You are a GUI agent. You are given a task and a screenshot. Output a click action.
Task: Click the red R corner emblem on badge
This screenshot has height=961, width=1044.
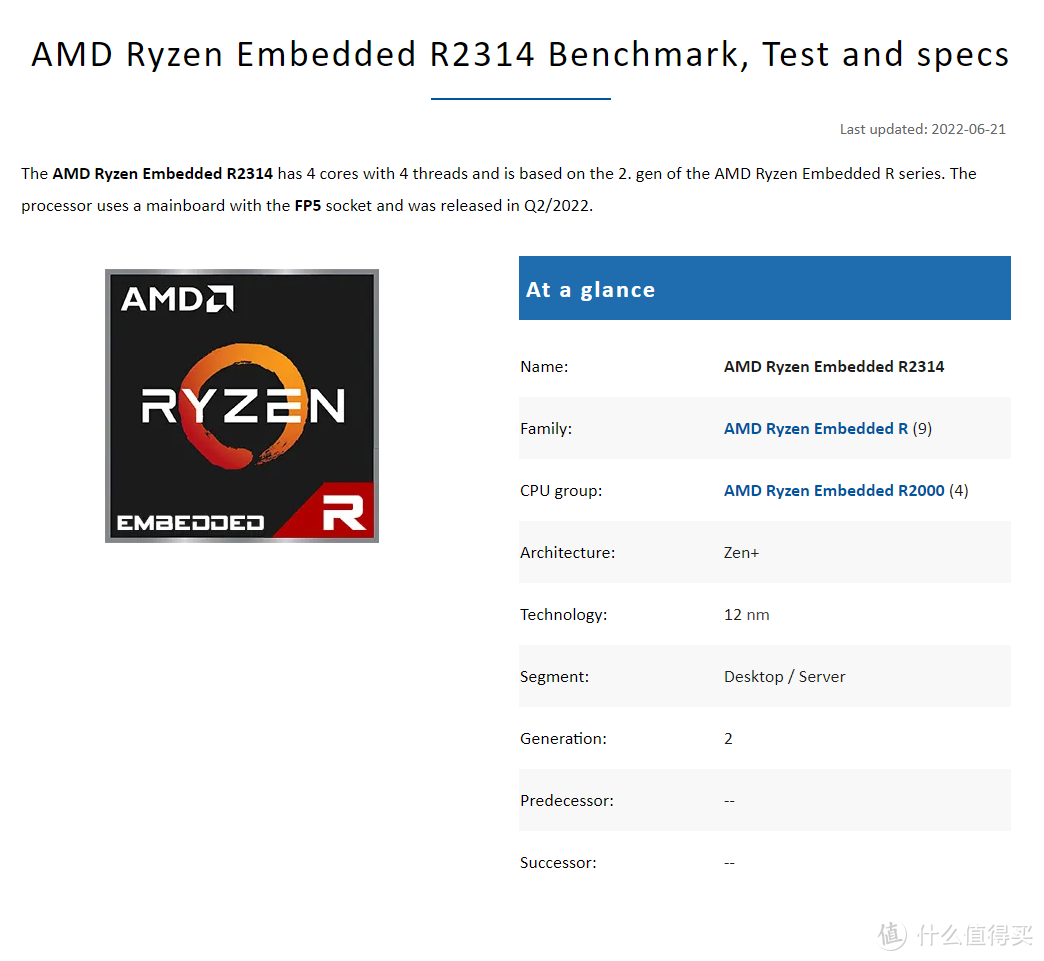[x=344, y=510]
